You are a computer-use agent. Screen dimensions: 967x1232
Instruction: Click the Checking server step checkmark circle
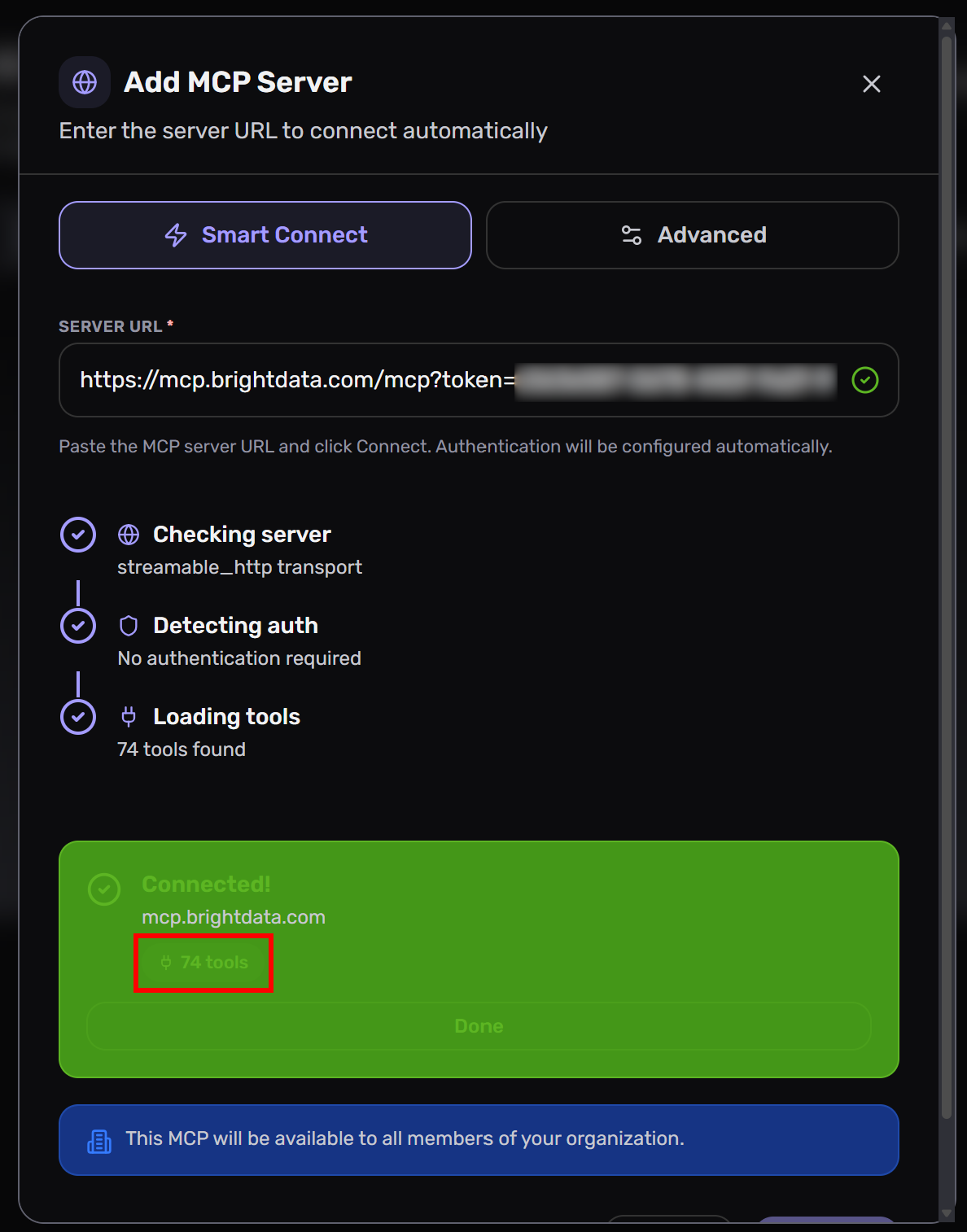pyautogui.click(x=78, y=535)
